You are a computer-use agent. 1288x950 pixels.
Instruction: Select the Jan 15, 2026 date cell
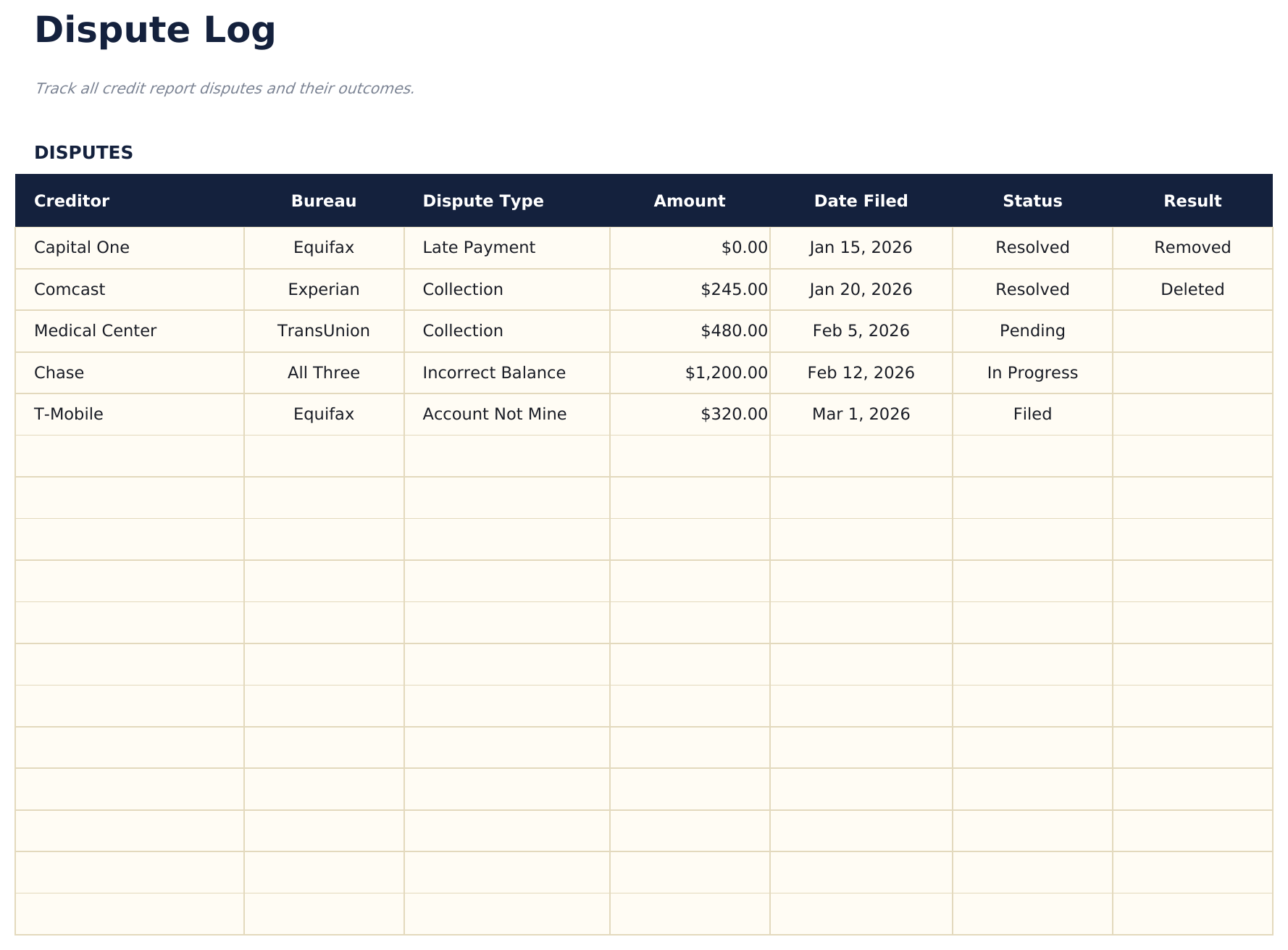click(861, 247)
